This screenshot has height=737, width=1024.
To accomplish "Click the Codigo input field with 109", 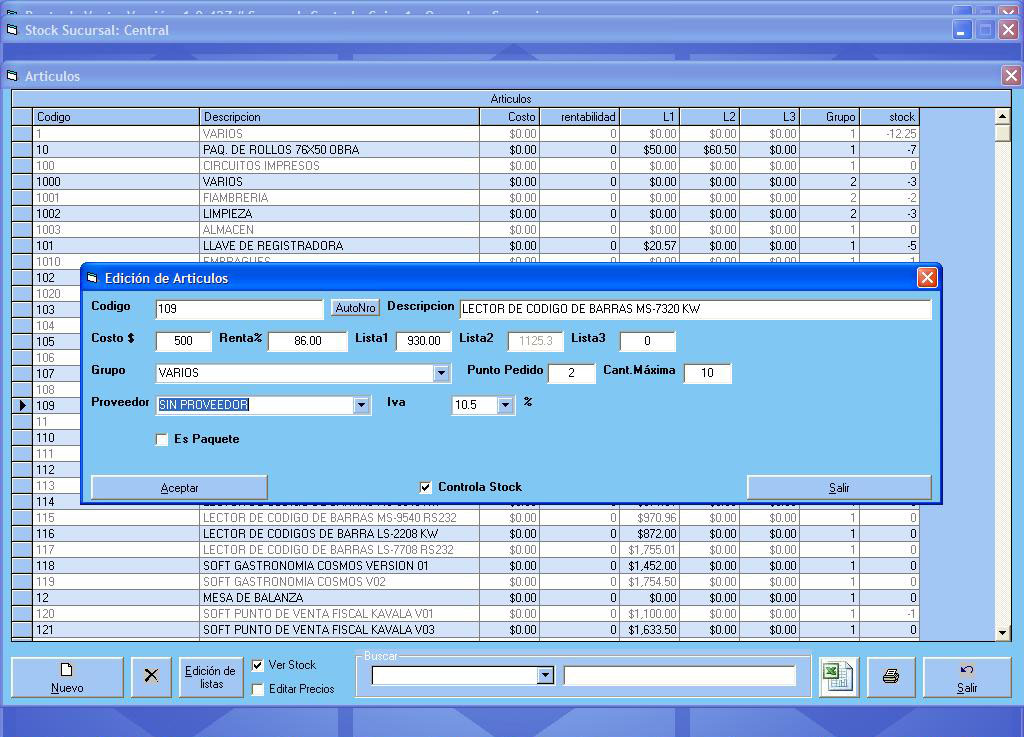I will (x=239, y=309).
